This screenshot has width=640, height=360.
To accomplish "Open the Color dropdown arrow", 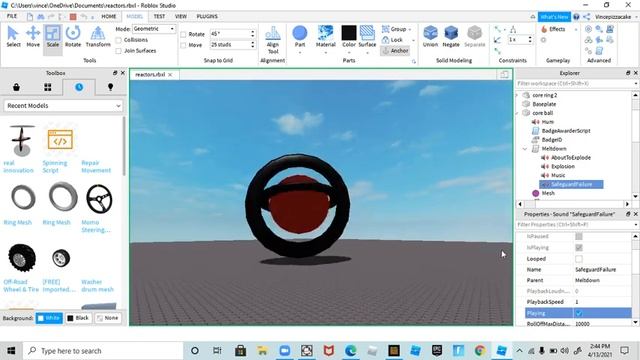I will pos(349,53).
